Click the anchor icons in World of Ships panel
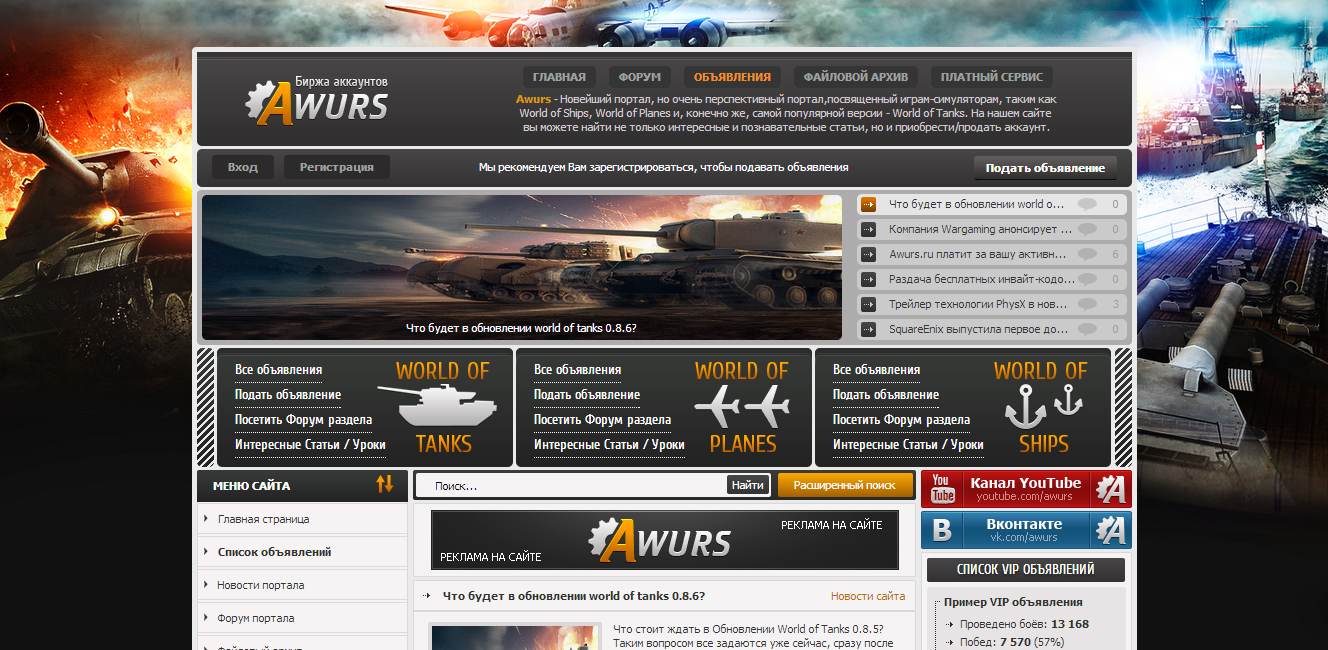Image resolution: width=1328 pixels, height=650 pixels. pos(1040,406)
